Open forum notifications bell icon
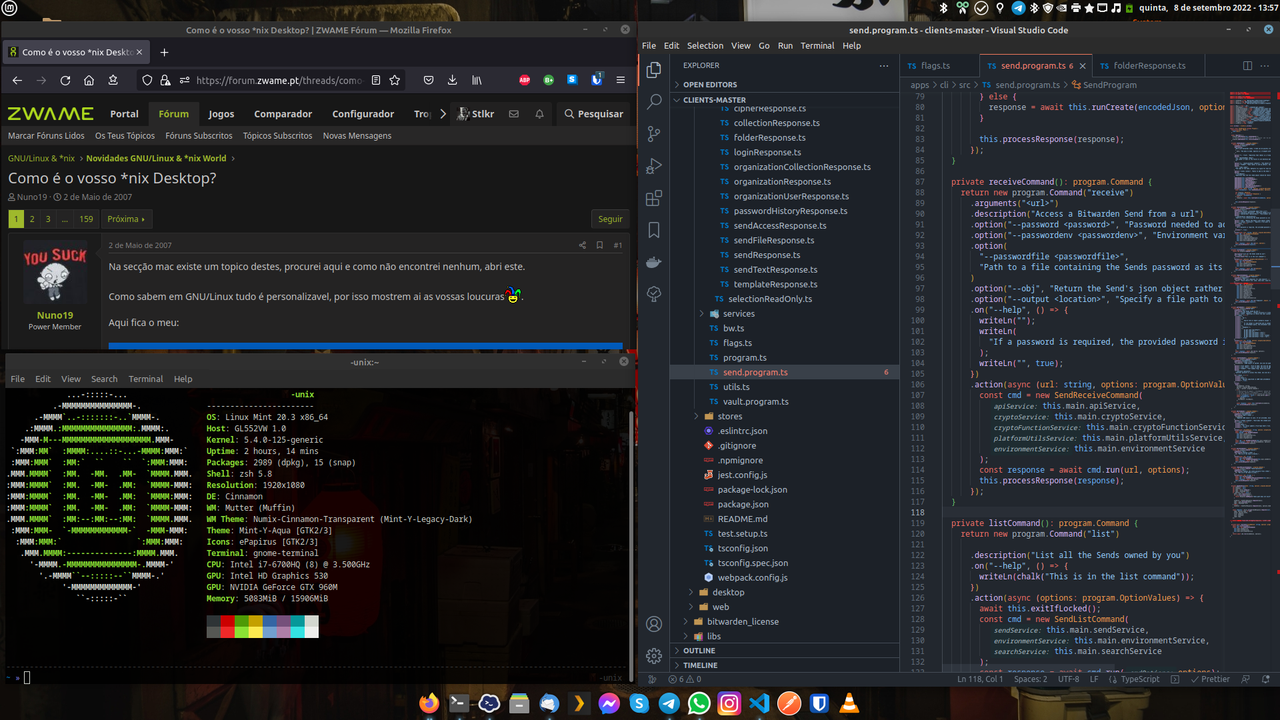 [540, 114]
